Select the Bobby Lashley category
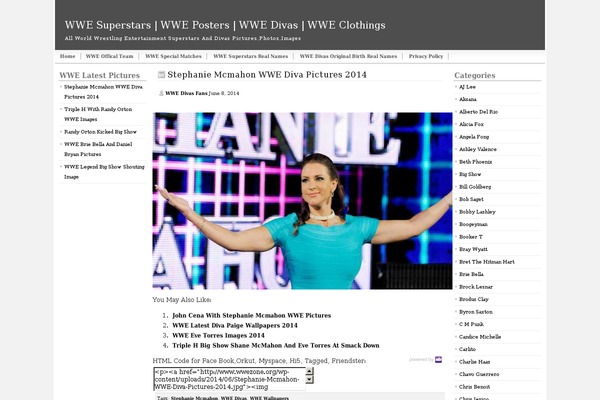600x400 pixels. click(477, 212)
